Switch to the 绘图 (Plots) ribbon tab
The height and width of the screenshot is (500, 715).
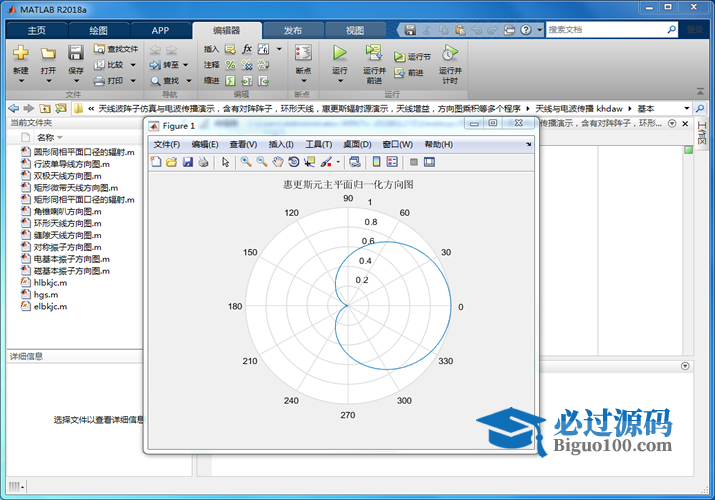(98, 30)
